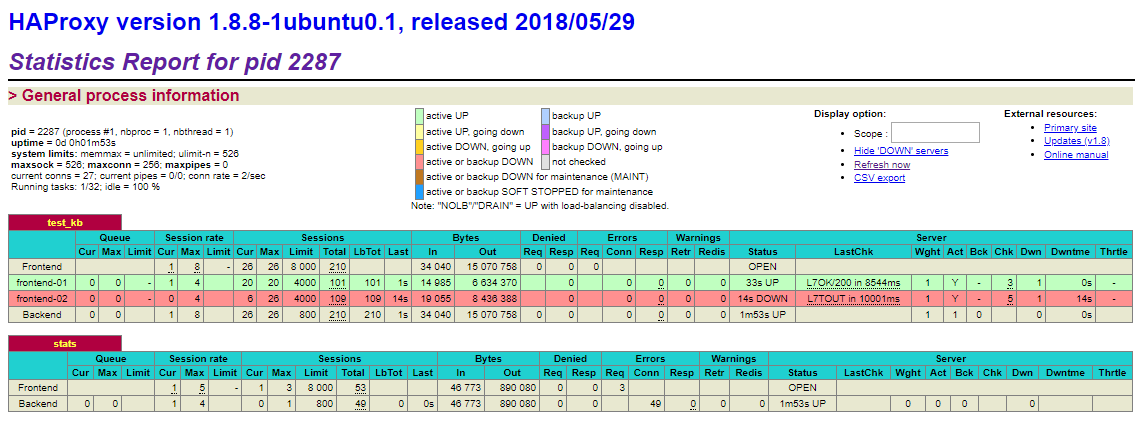Click the 'uptime = 0d 0h01m53s' line
The height and width of the screenshot is (431, 1141).
(64, 143)
